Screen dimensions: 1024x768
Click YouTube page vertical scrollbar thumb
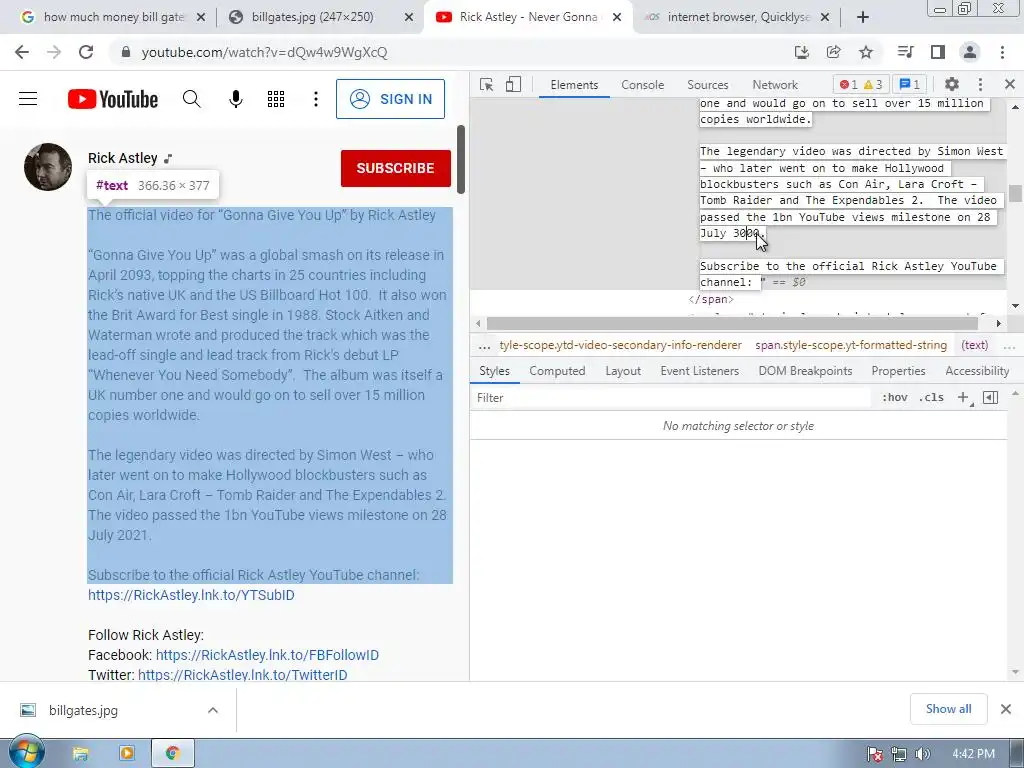click(x=461, y=159)
